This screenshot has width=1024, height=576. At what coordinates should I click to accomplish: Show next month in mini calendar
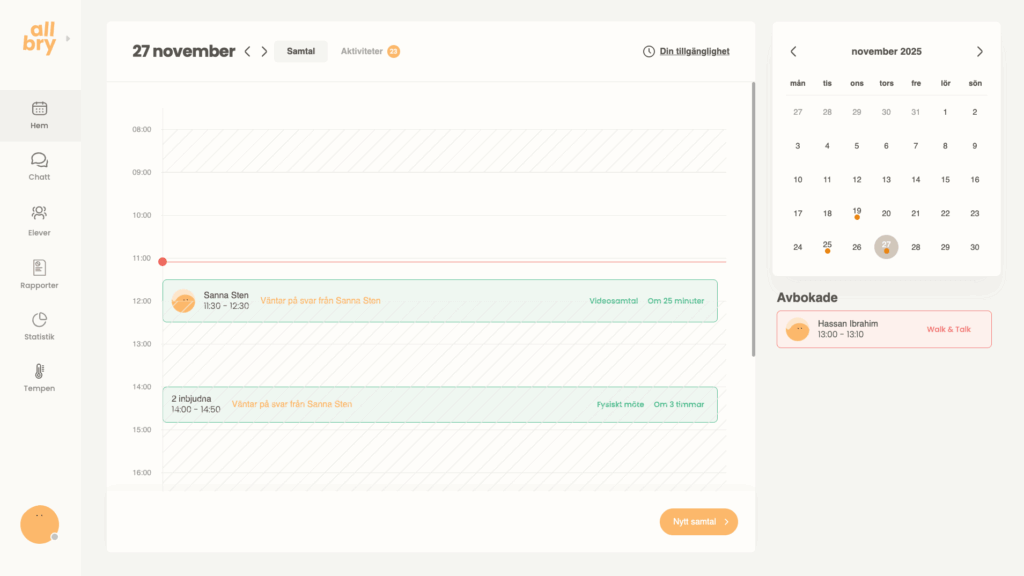tap(979, 52)
